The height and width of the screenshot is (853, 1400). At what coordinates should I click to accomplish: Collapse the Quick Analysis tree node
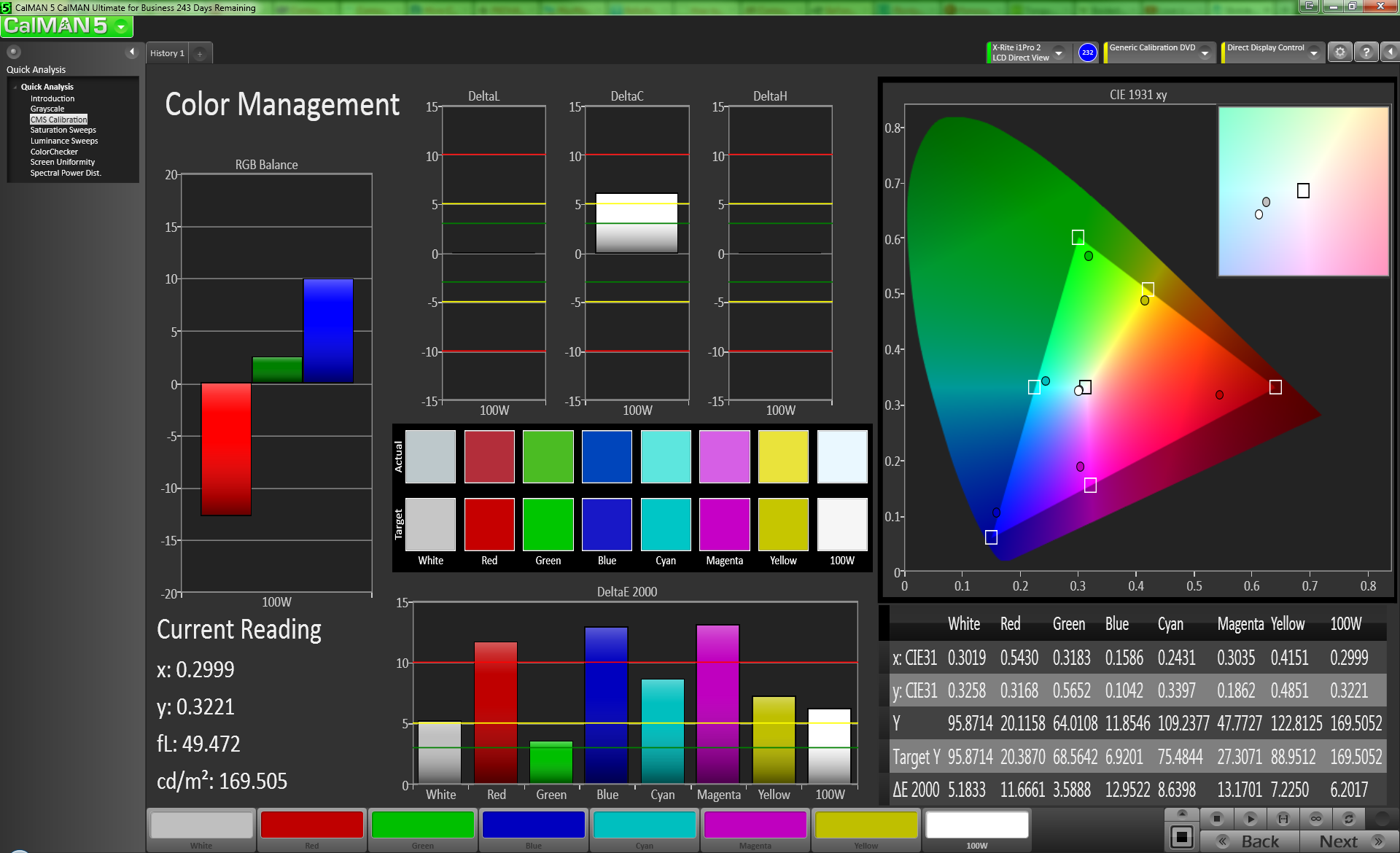[15, 87]
